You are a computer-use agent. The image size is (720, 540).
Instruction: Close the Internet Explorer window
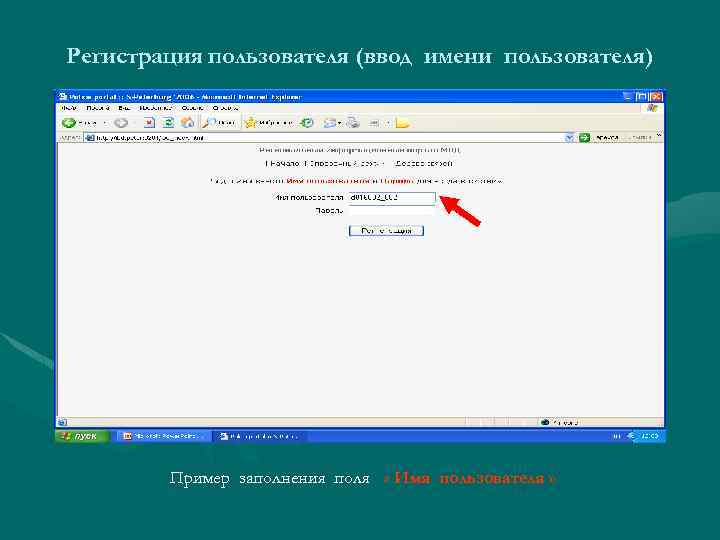[x=656, y=96]
